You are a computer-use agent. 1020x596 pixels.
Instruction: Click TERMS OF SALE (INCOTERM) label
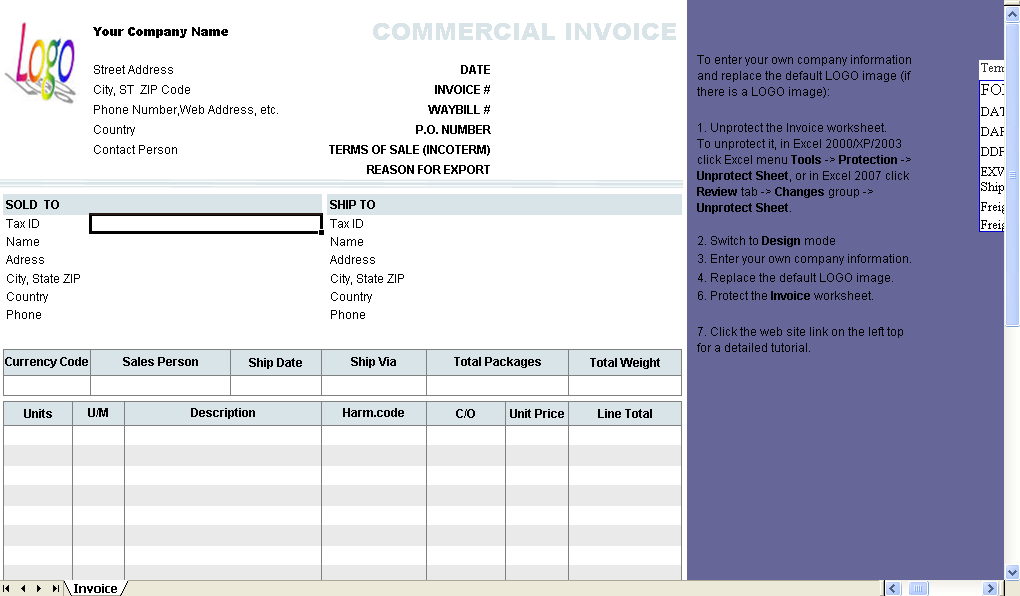[410, 150]
